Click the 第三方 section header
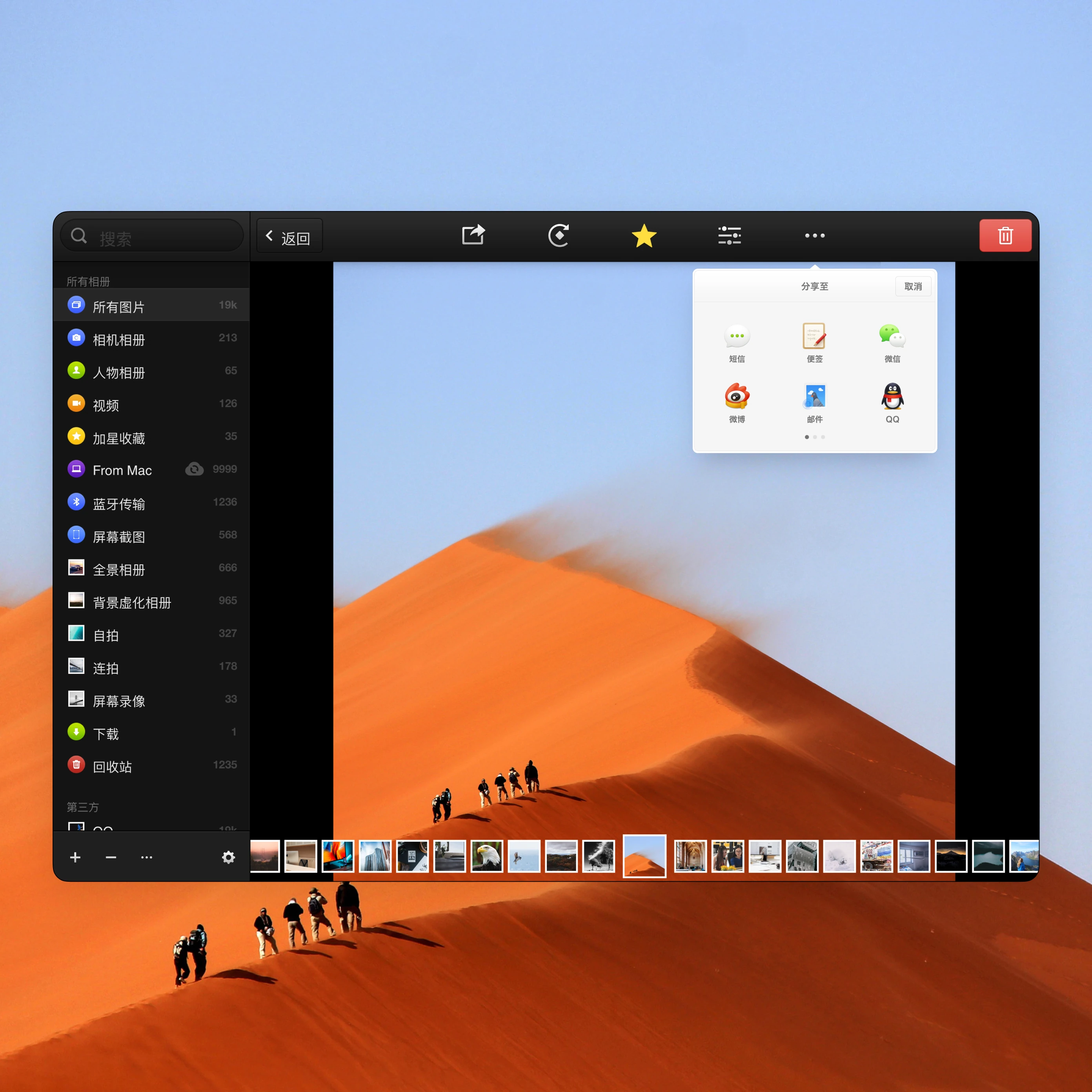Screen dimensions: 1092x1092 click(82, 806)
